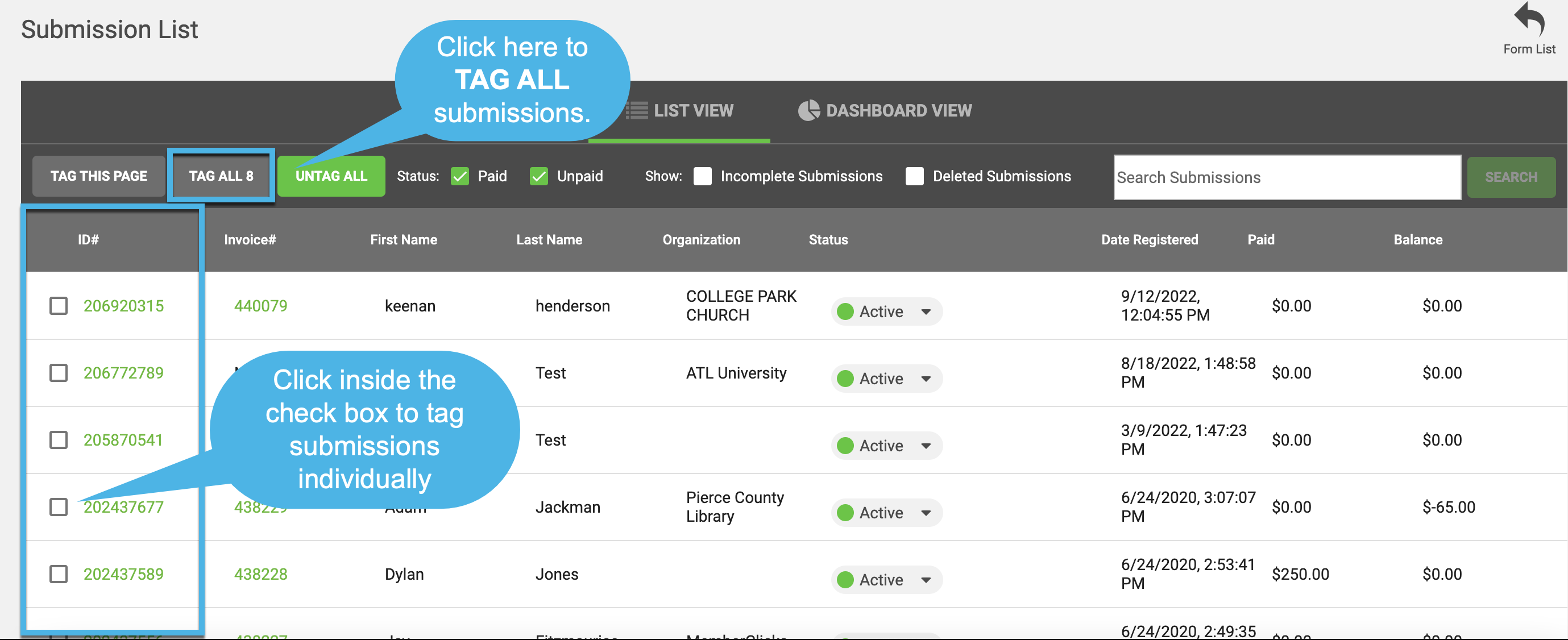Tag submission 205870541 with its checkbox
This screenshot has width=1568, height=640.
point(59,440)
